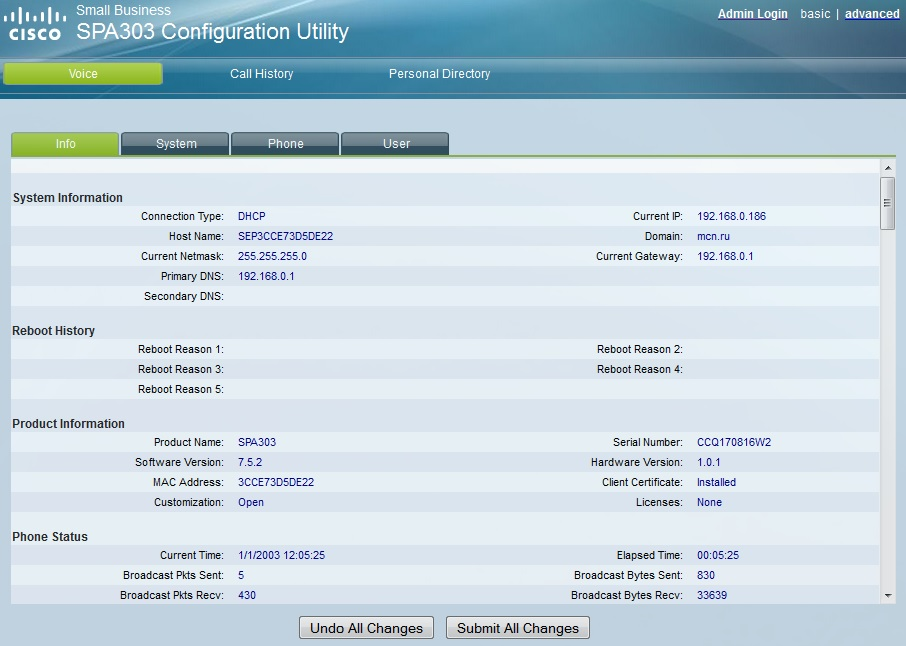Image resolution: width=906 pixels, height=646 pixels.
Task: Click the Primary DNS value 192.168.0.1
Action: [266, 276]
